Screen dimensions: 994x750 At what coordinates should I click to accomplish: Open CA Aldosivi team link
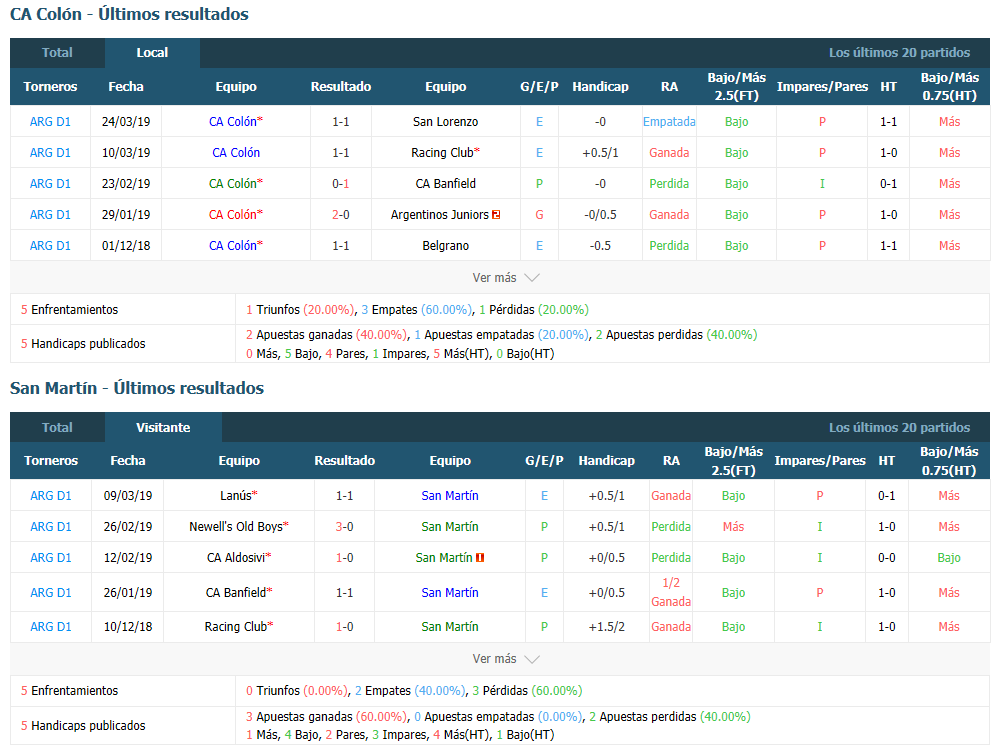(x=236, y=558)
